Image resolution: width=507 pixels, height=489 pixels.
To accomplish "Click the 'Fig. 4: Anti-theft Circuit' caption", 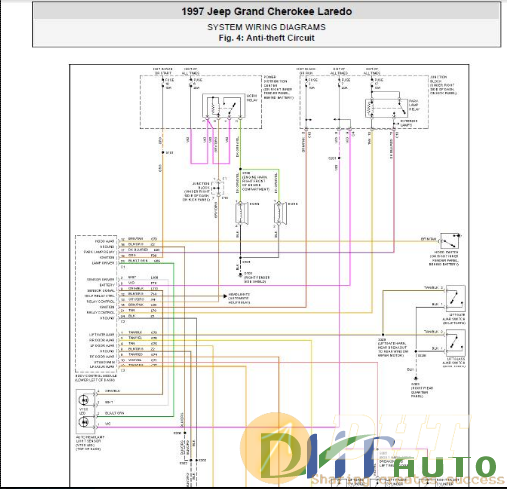I will coord(267,38).
